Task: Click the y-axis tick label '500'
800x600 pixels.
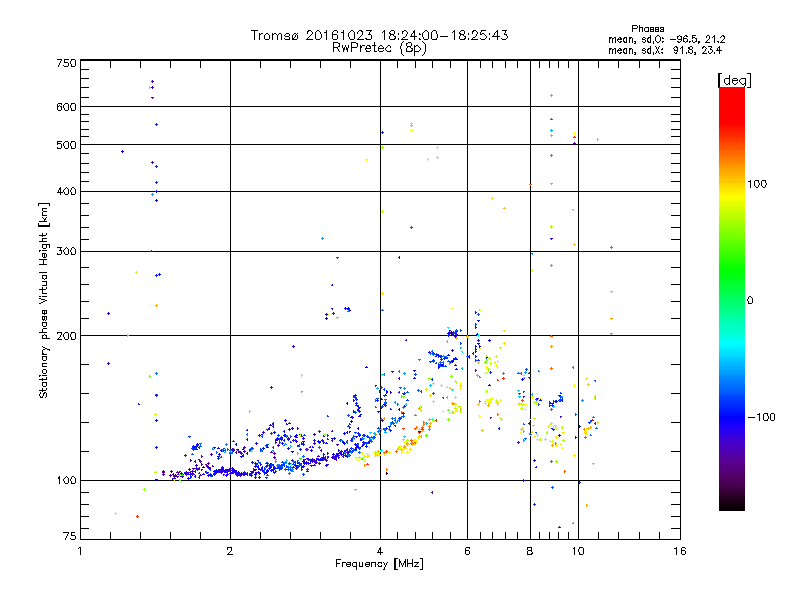Action: tap(66, 145)
